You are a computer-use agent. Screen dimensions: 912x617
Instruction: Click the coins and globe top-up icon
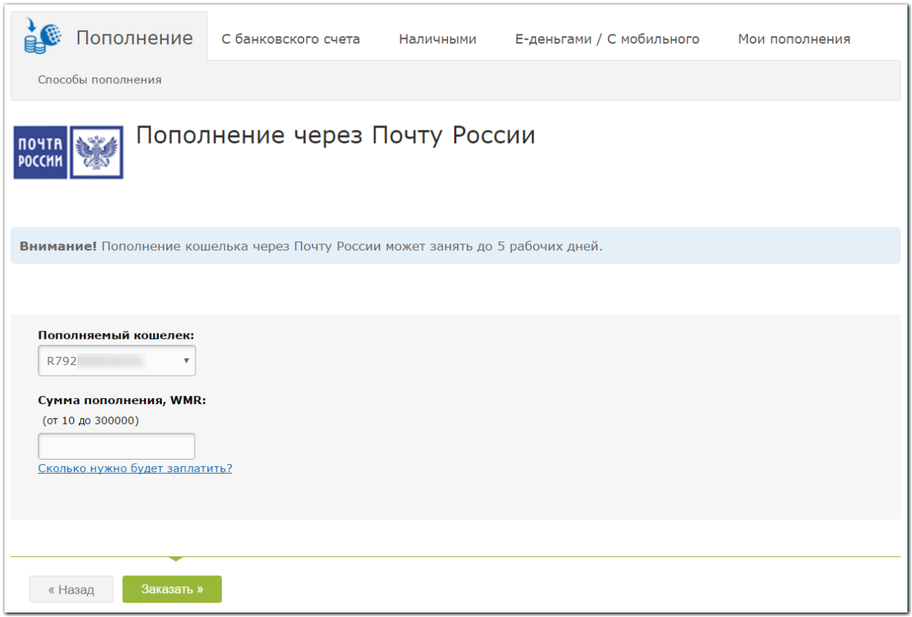coord(42,36)
